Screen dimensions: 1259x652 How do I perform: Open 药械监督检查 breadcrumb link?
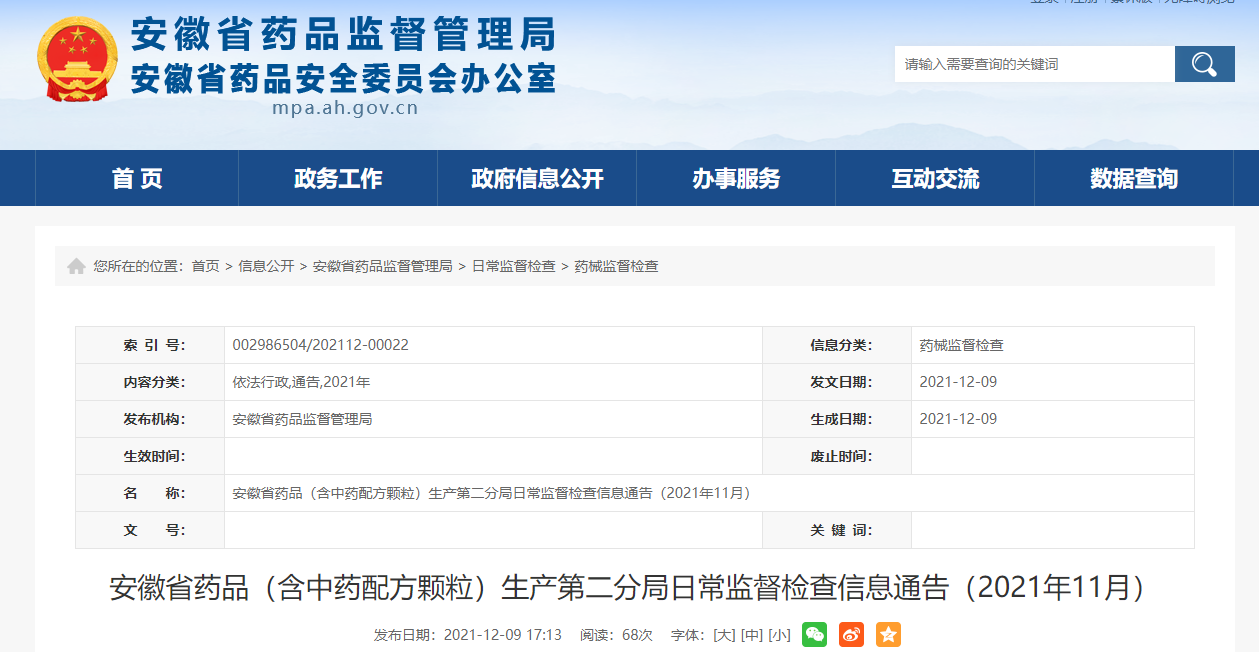coord(616,266)
